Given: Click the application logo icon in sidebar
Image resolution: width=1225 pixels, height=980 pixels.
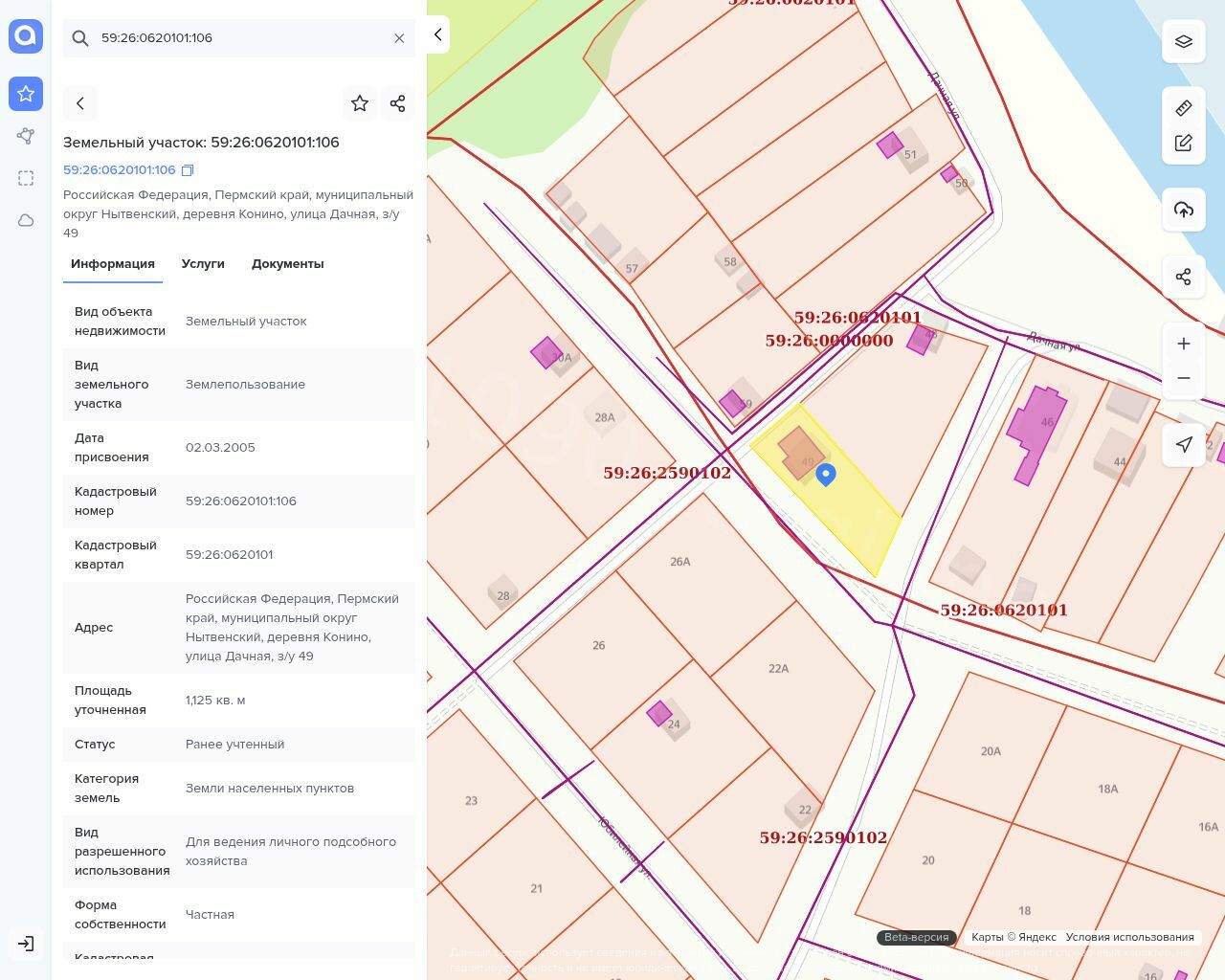Looking at the screenshot, I should click(26, 36).
